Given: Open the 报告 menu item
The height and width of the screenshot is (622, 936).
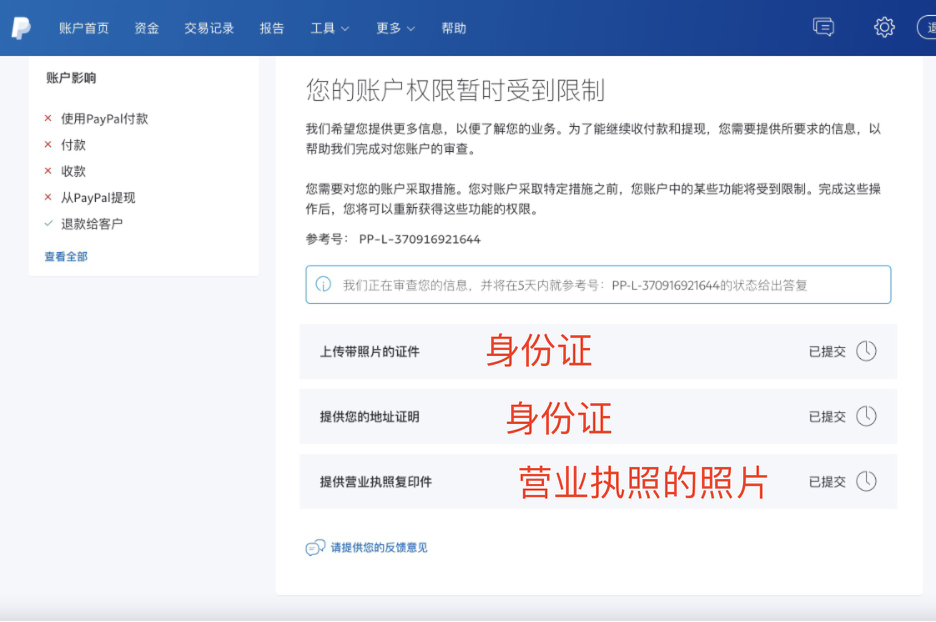Looking at the screenshot, I should [272, 28].
